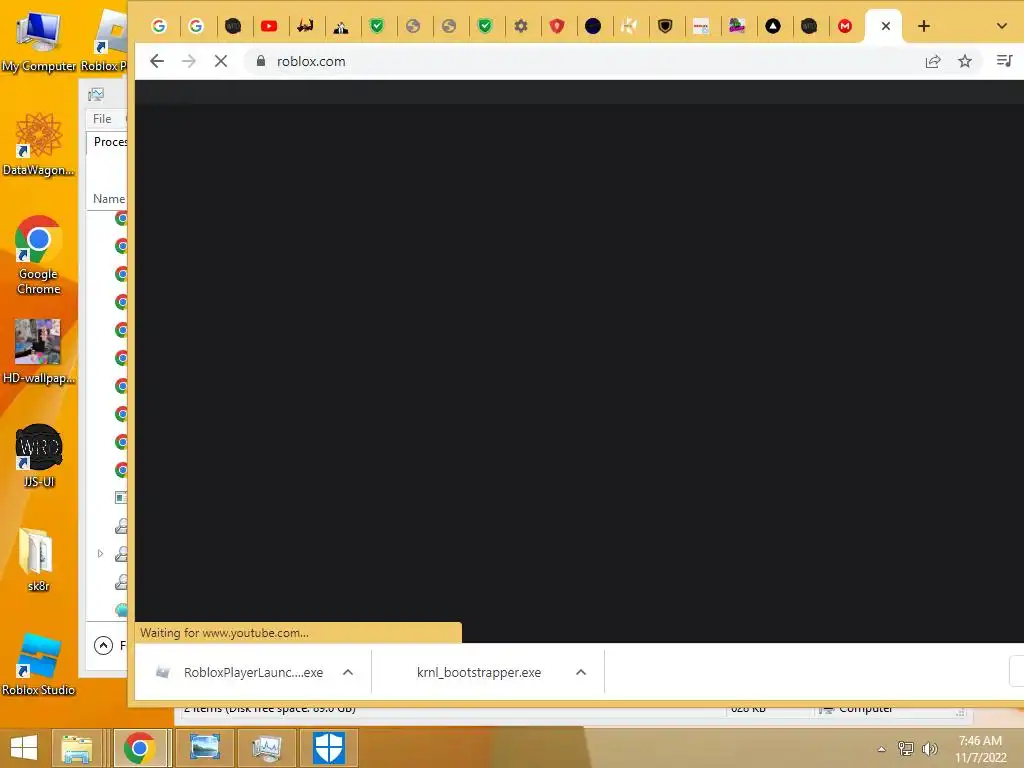Share this page using the share icon

point(933,61)
